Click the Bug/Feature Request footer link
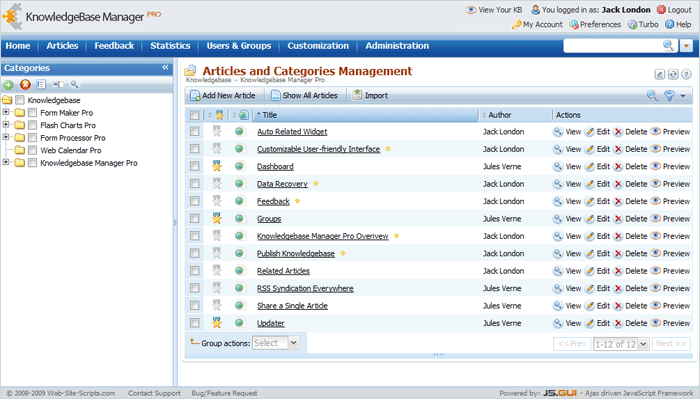The width and height of the screenshot is (700, 399). coord(224,393)
